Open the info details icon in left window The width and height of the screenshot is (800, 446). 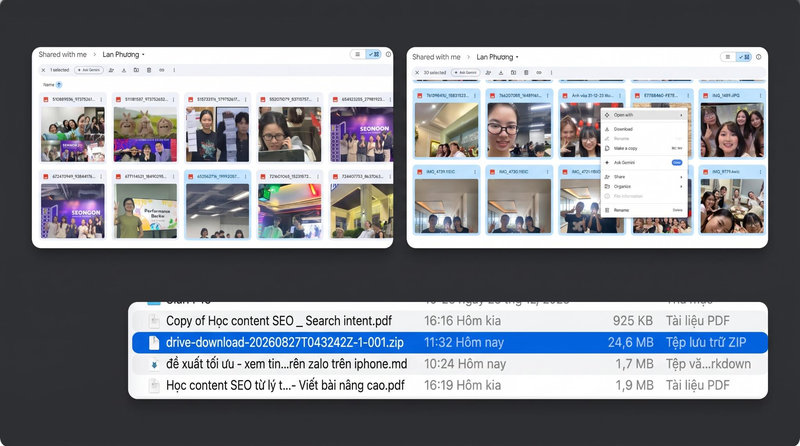click(388, 54)
